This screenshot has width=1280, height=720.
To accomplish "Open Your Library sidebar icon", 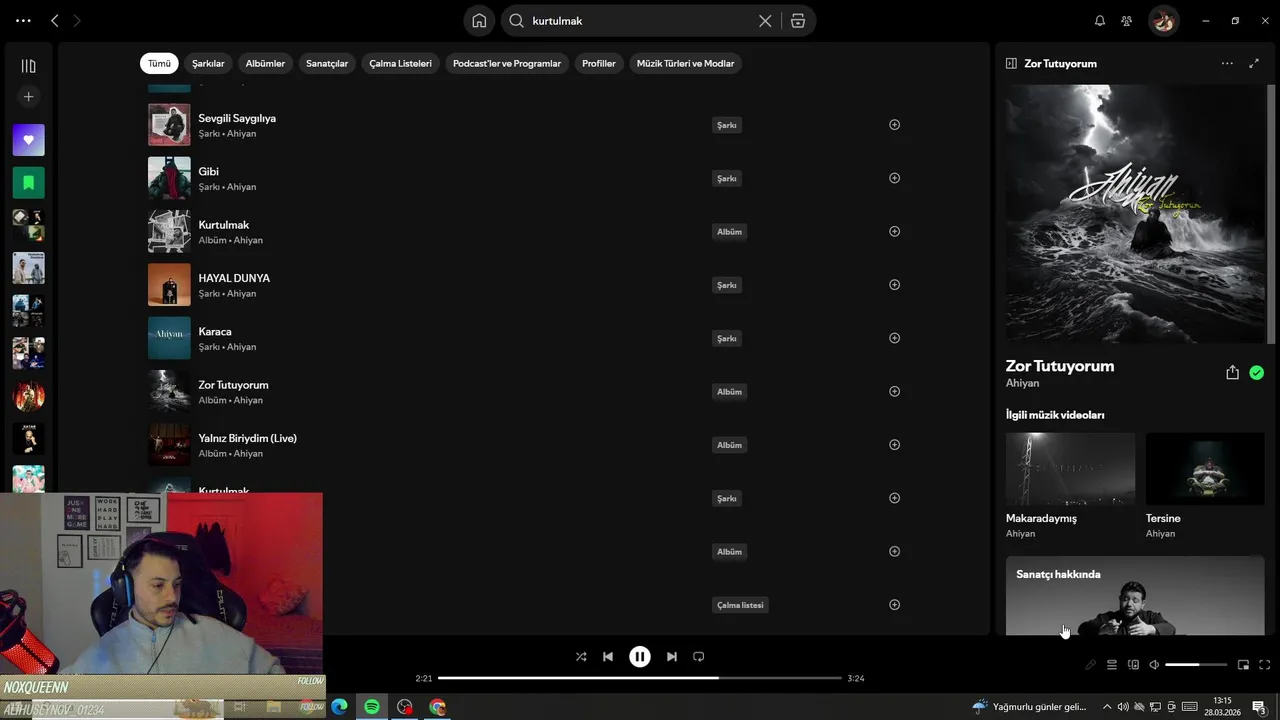I will (28, 66).
